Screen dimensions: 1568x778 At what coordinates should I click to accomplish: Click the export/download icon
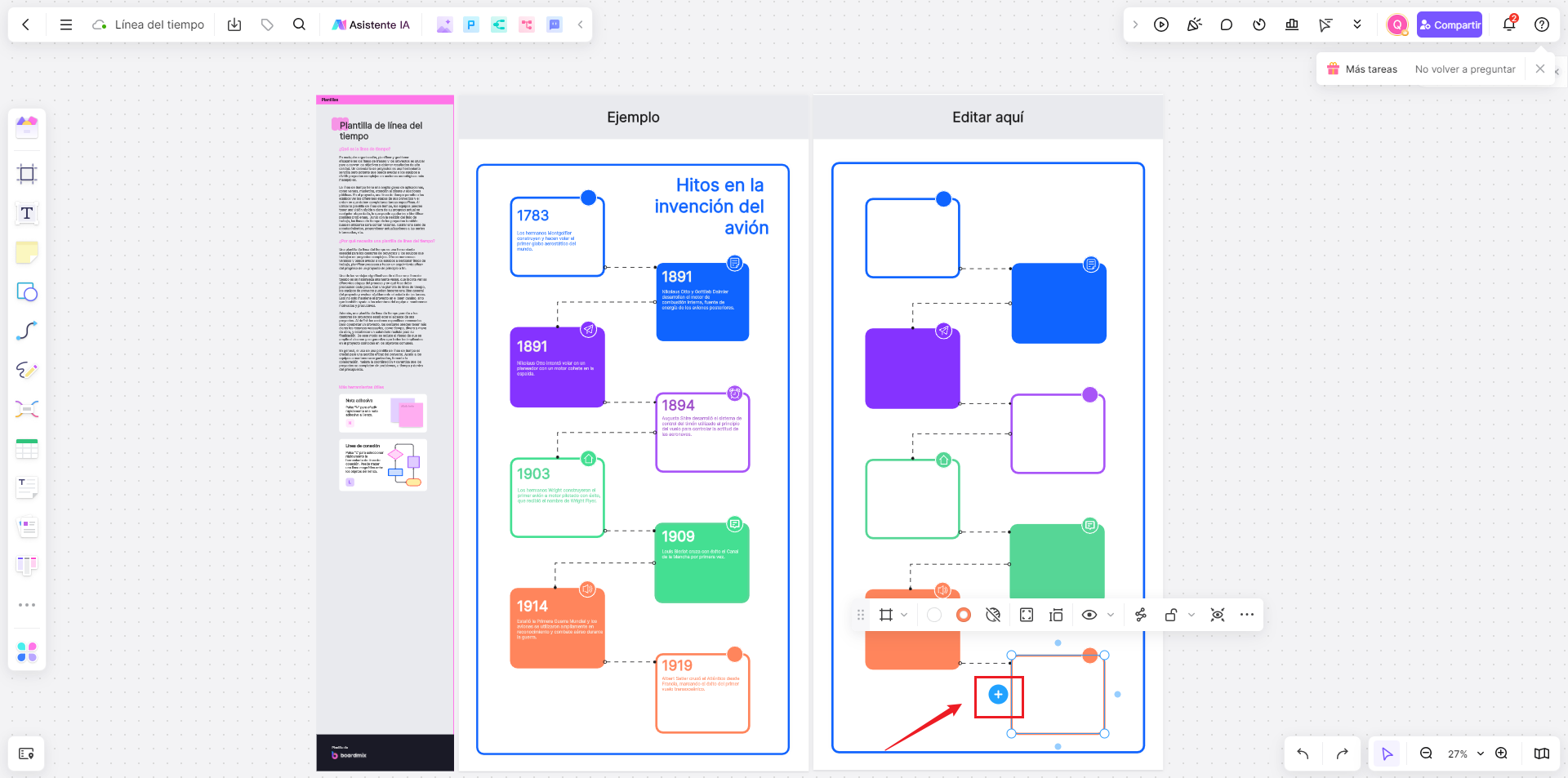pos(234,24)
